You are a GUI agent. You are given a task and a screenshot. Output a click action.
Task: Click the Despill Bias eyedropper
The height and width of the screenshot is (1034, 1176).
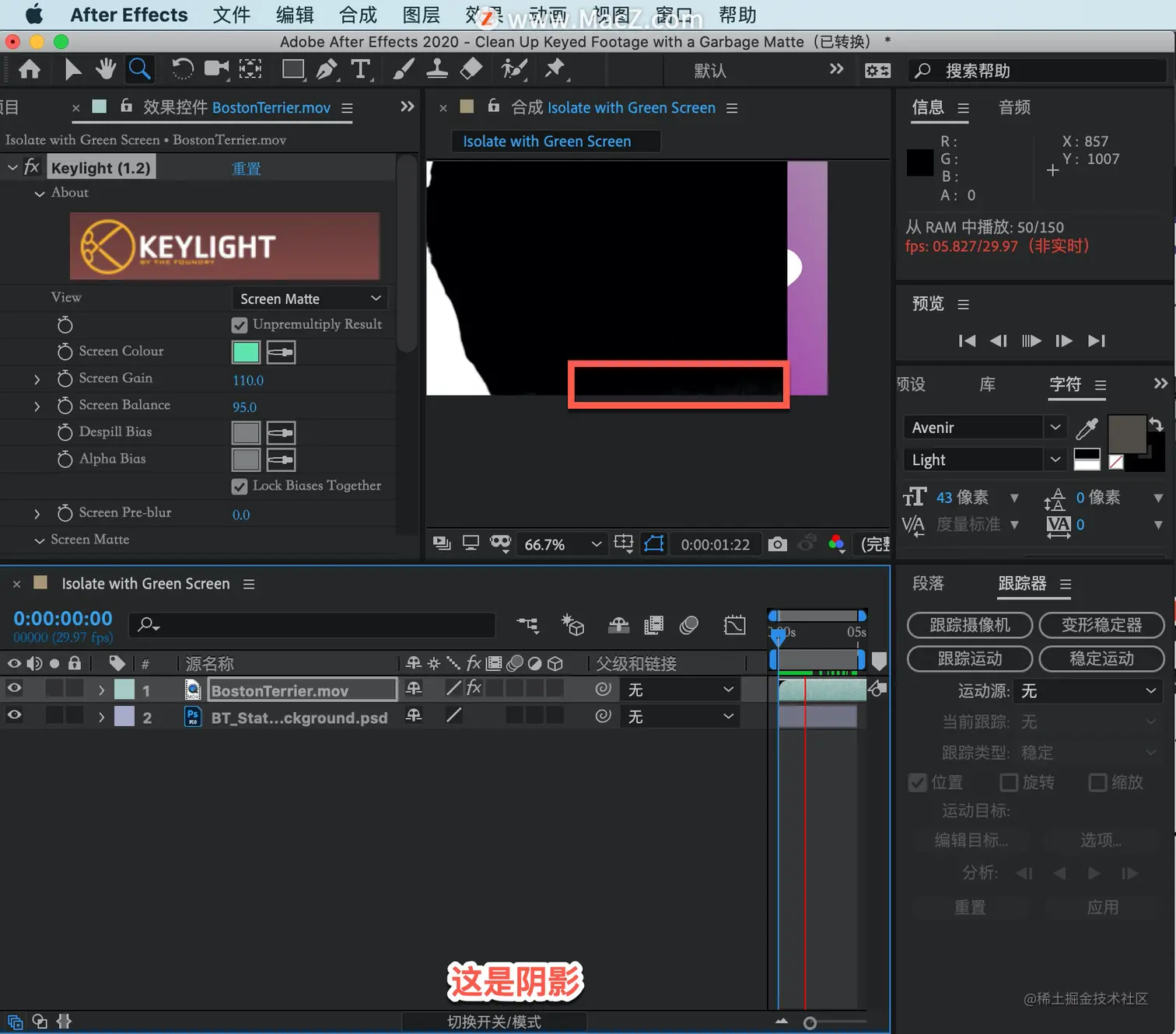pyautogui.click(x=281, y=432)
